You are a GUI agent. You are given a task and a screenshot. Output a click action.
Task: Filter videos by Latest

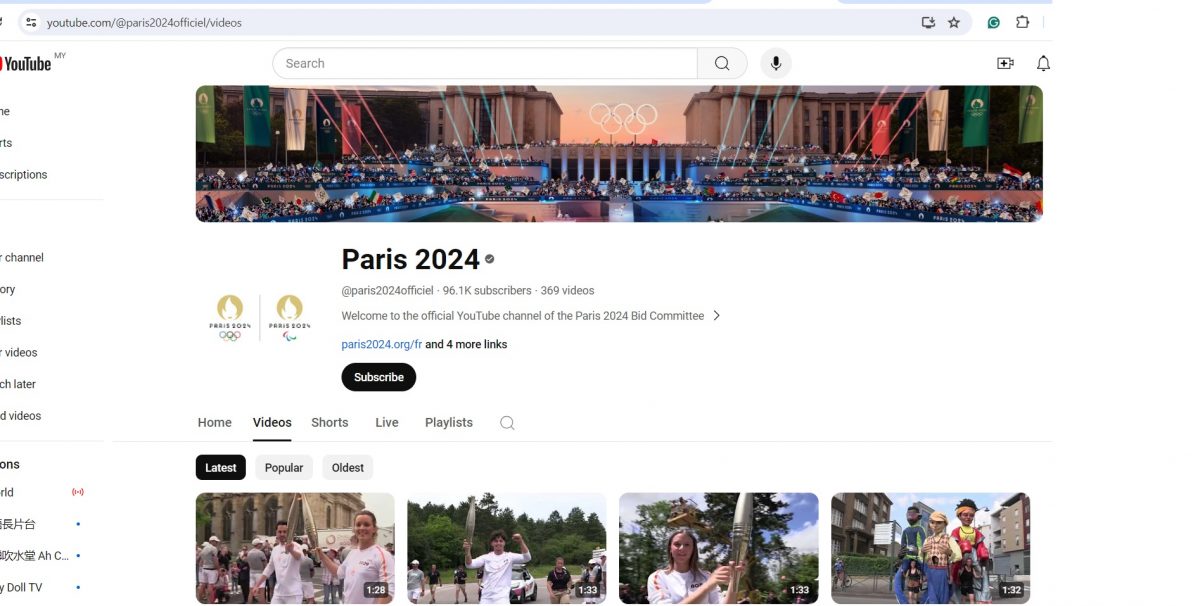point(221,468)
